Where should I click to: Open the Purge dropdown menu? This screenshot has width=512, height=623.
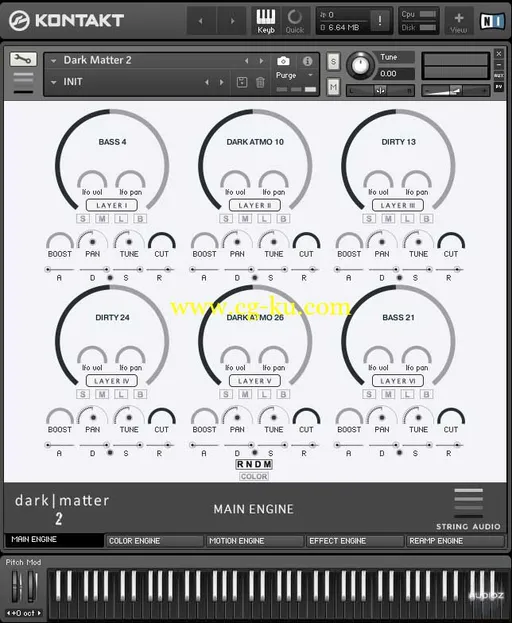pos(310,75)
